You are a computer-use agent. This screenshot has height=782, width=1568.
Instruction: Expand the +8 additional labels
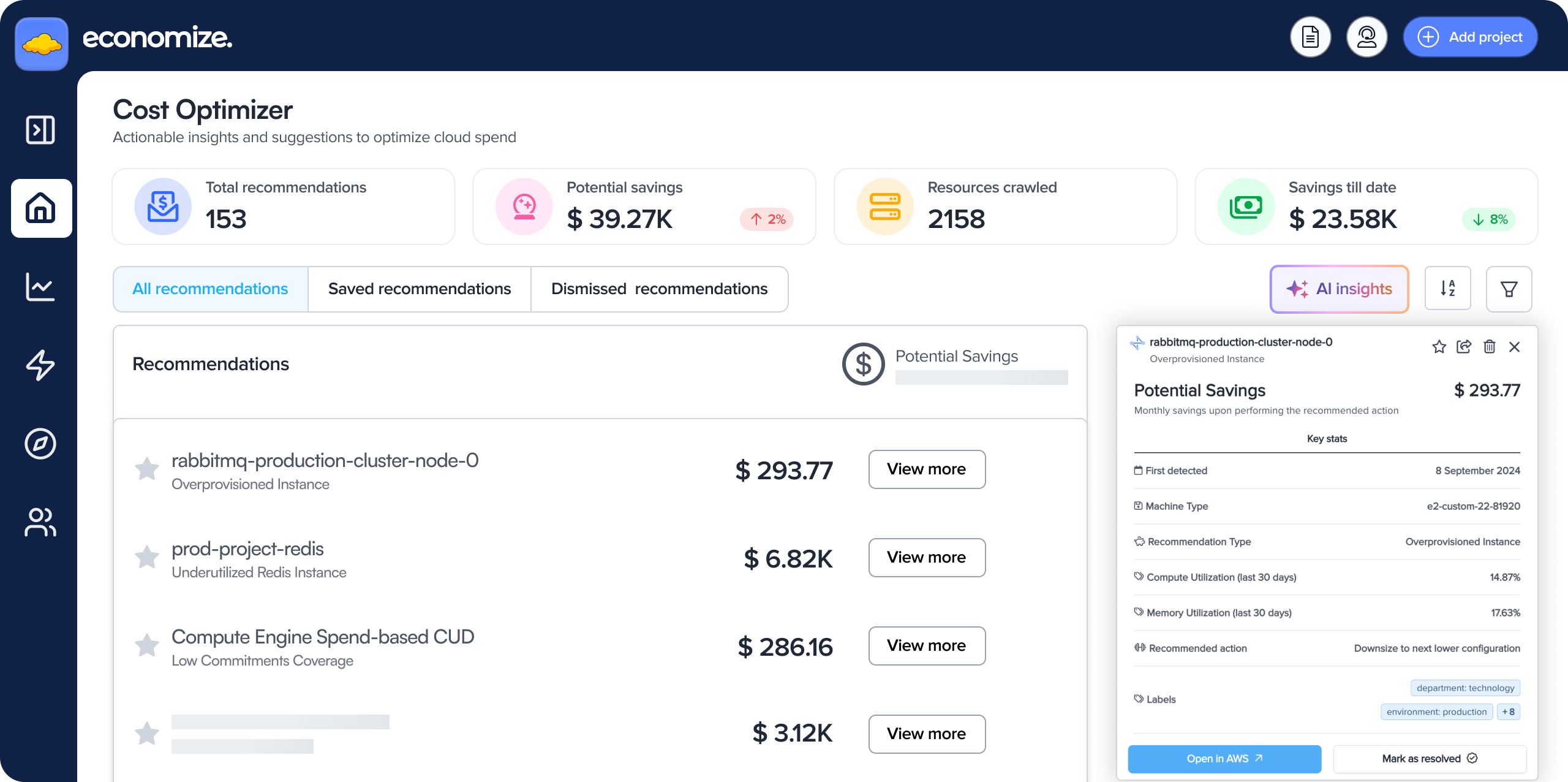pyautogui.click(x=1508, y=712)
